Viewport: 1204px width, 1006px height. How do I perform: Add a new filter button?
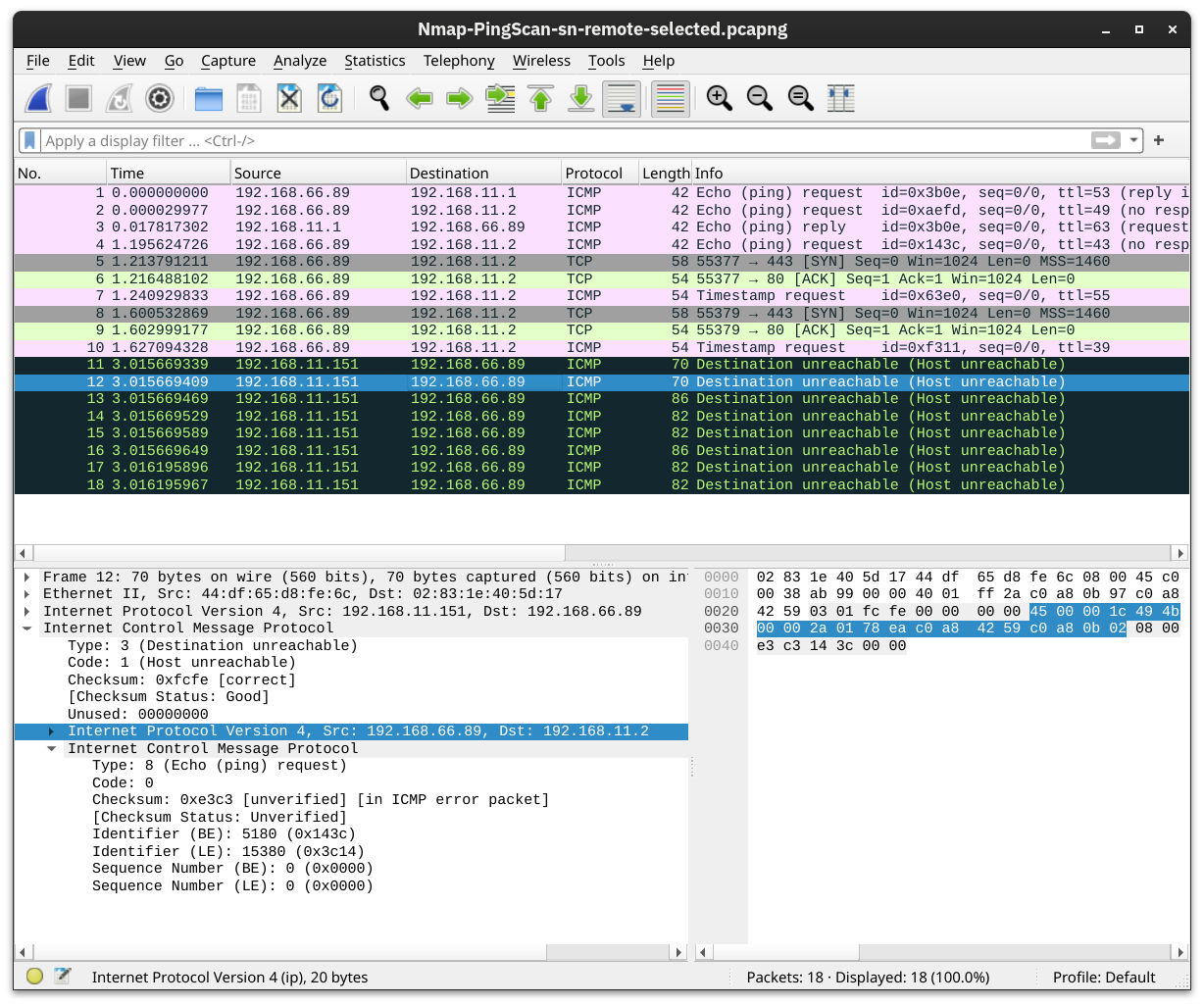[1158, 140]
